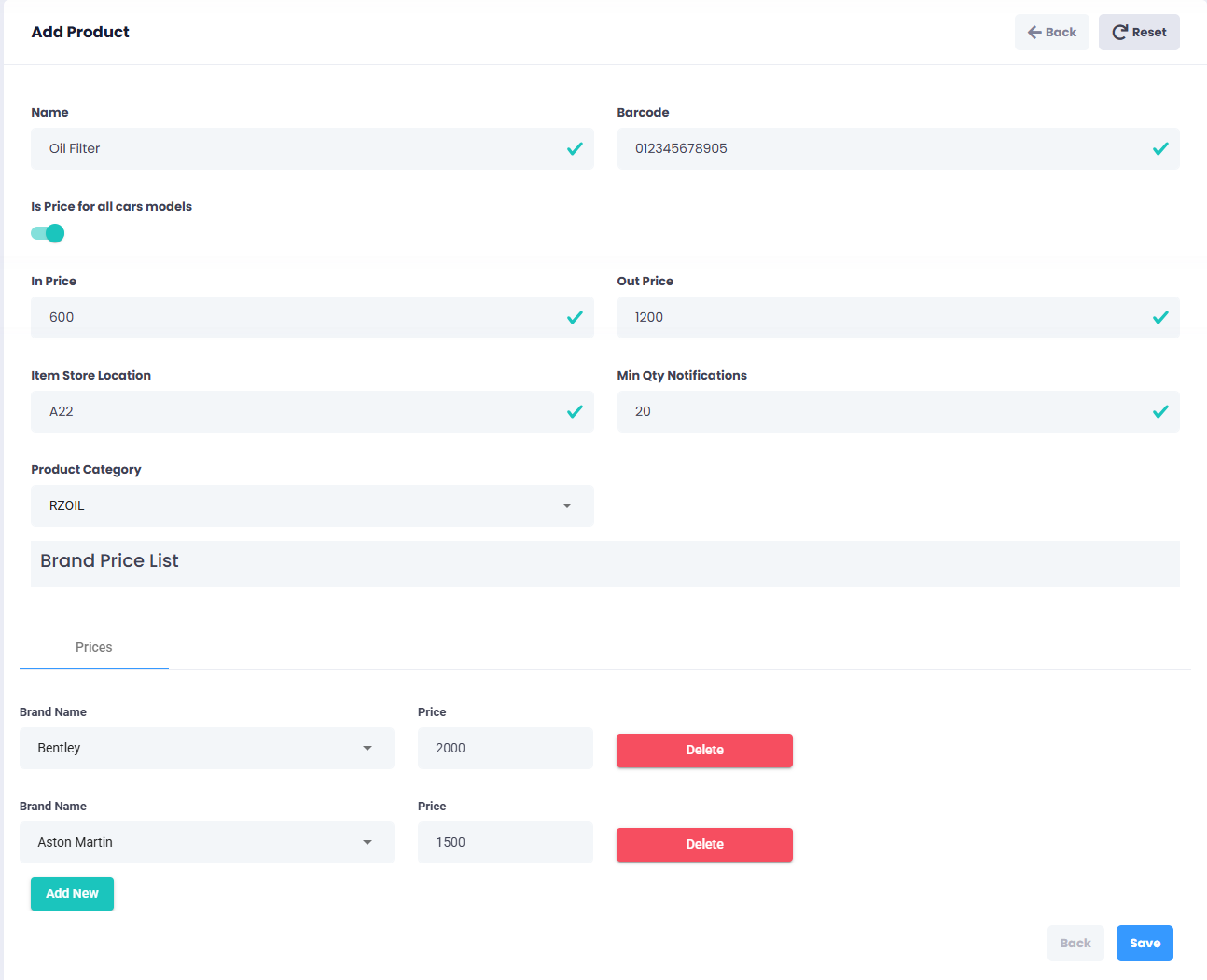This screenshot has height=980, width=1207.
Task: Expand the Aston Martin brand dropdown
Action: (x=206, y=843)
